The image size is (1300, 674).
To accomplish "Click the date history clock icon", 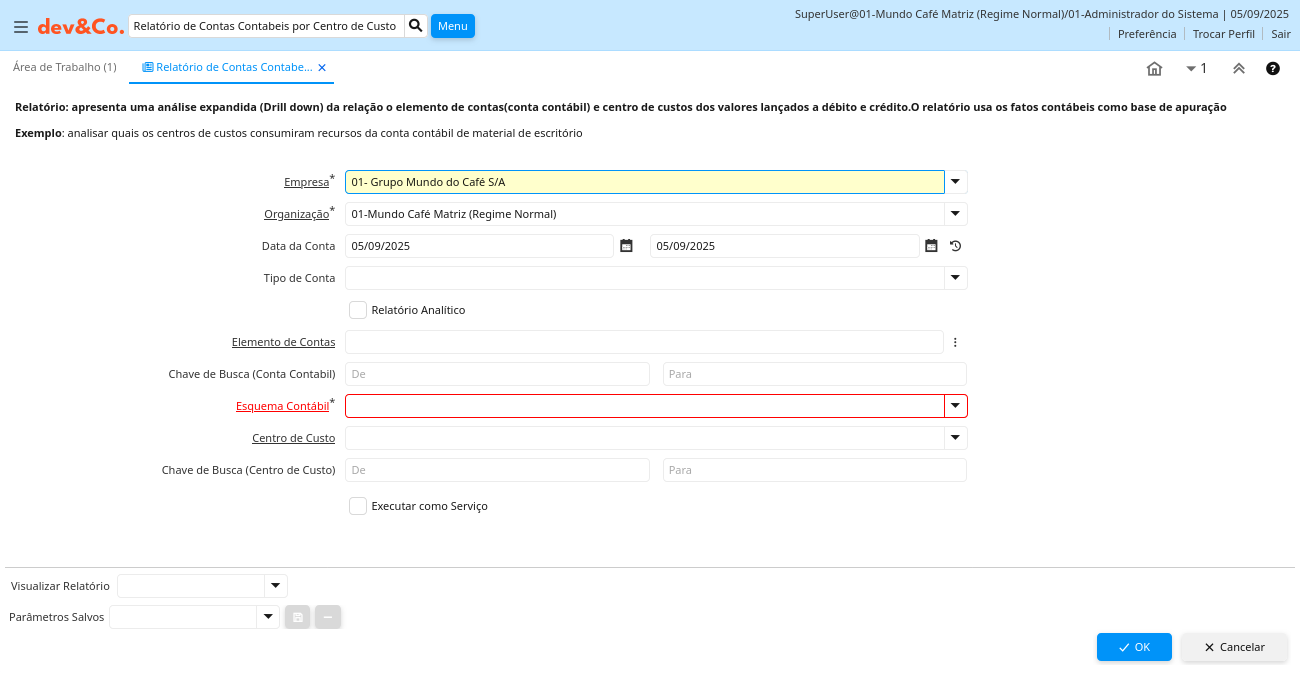I will pyautogui.click(x=956, y=246).
